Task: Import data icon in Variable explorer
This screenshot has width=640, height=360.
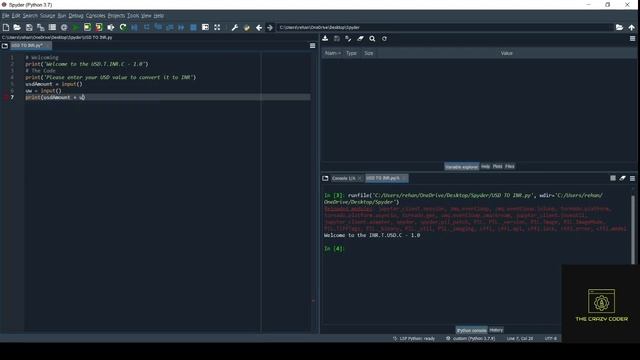Action: pos(325,38)
